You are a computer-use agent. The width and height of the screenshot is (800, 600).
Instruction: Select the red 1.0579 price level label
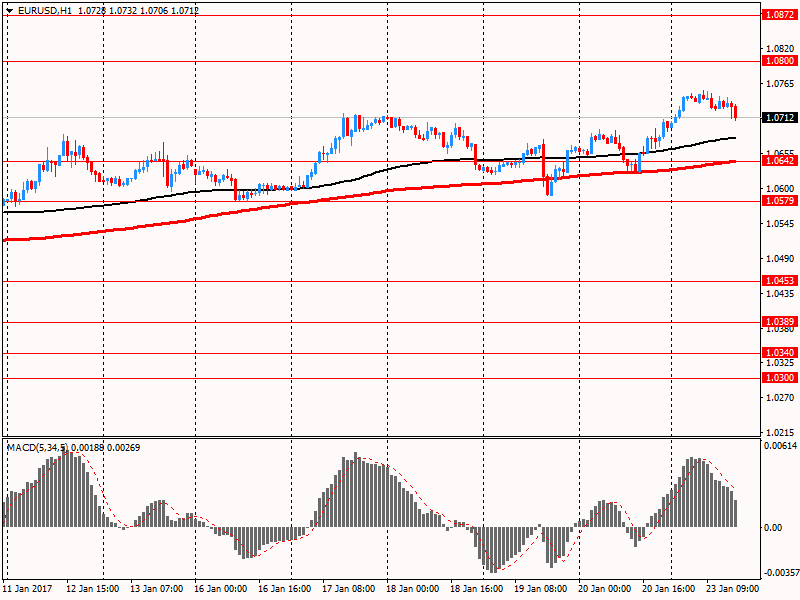point(779,201)
